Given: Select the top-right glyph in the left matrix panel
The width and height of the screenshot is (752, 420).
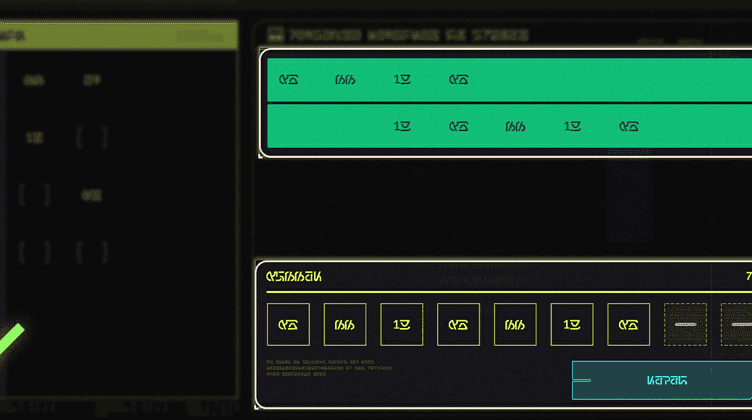Looking at the screenshot, I should tap(92, 81).
